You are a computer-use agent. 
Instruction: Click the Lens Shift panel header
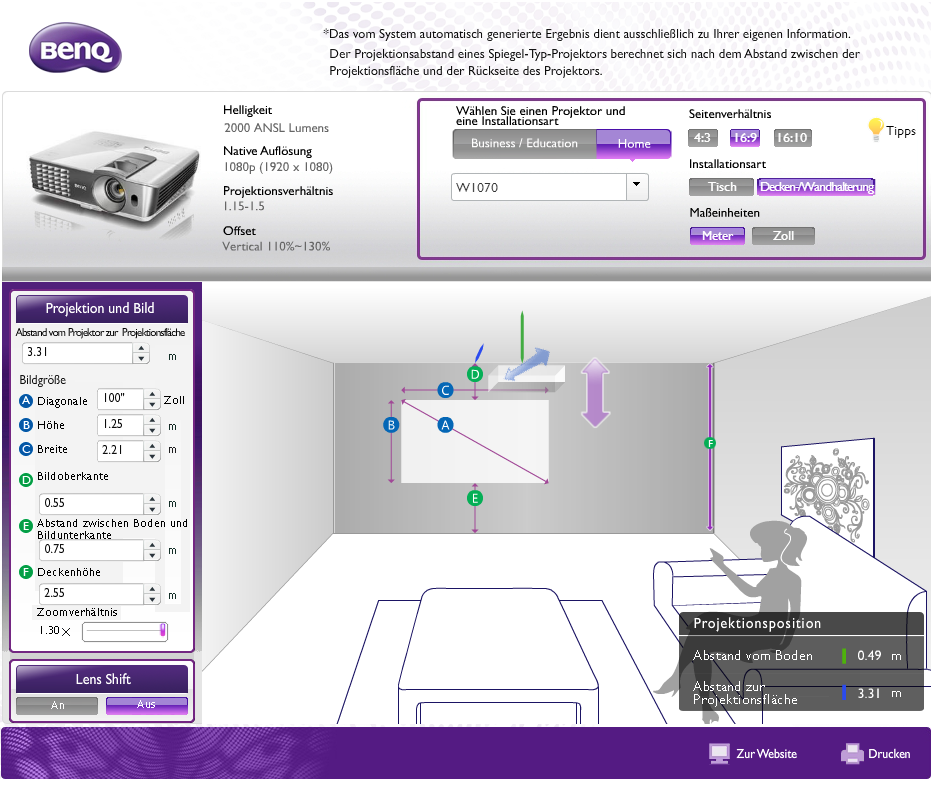102,679
